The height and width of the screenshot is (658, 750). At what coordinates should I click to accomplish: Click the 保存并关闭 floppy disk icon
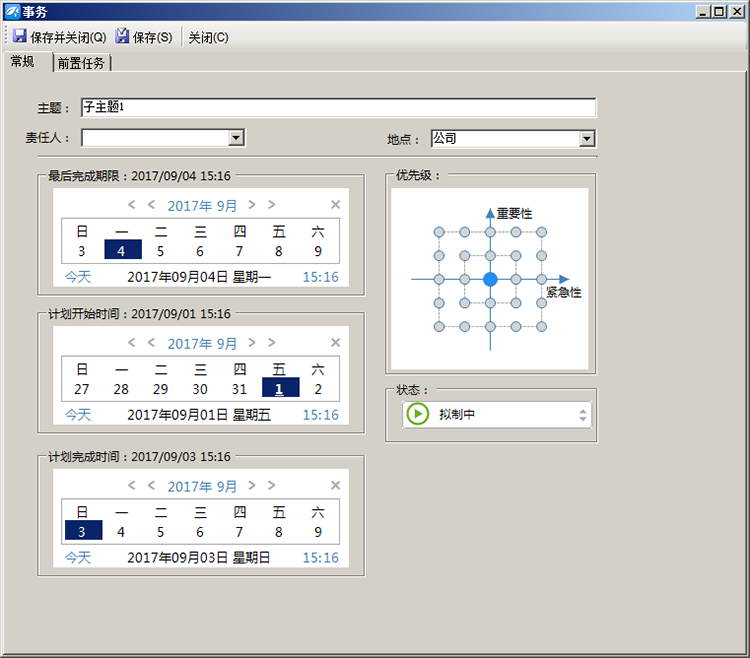[19, 37]
